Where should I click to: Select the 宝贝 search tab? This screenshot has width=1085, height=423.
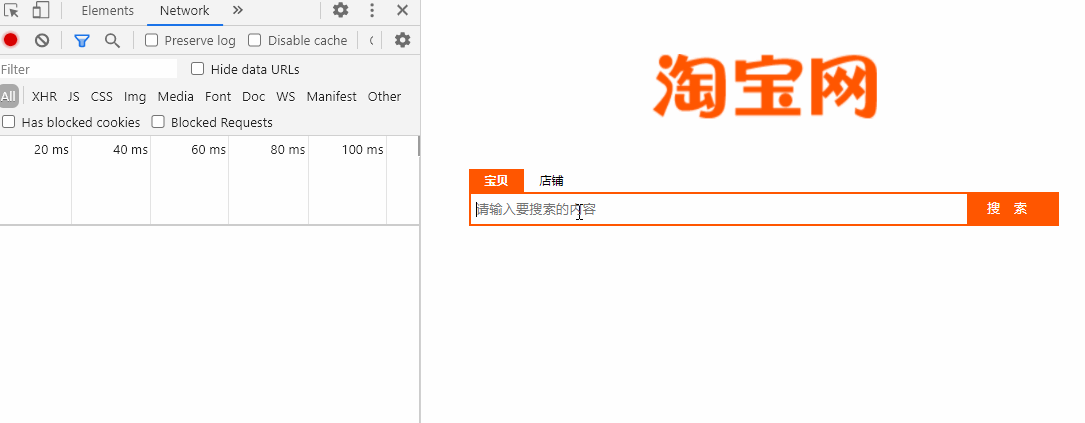(x=496, y=181)
